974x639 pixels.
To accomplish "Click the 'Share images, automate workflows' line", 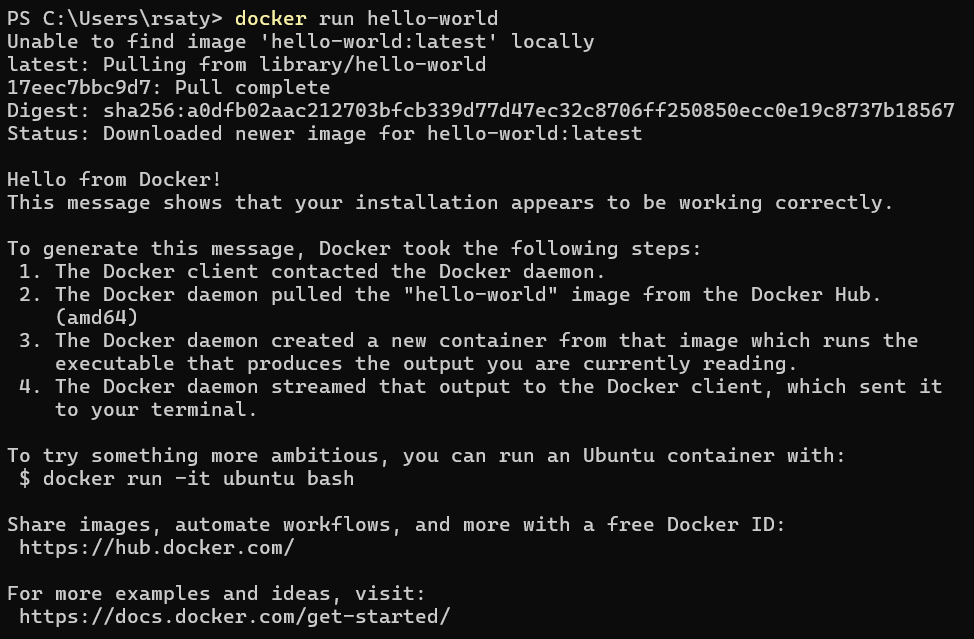I will coord(396,525).
